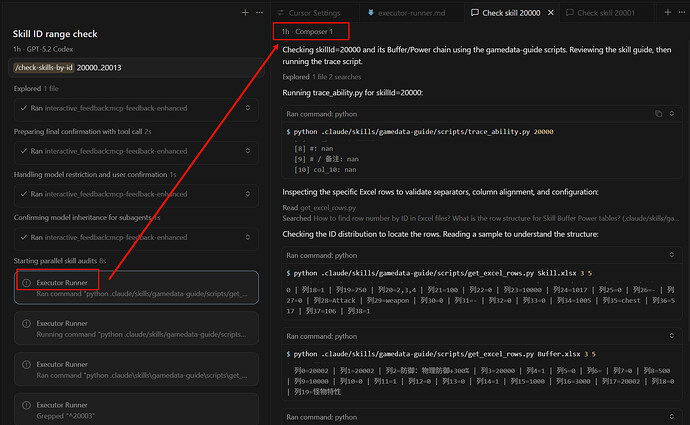Add a new tab with the plus icon in the tab bar

tap(668, 12)
